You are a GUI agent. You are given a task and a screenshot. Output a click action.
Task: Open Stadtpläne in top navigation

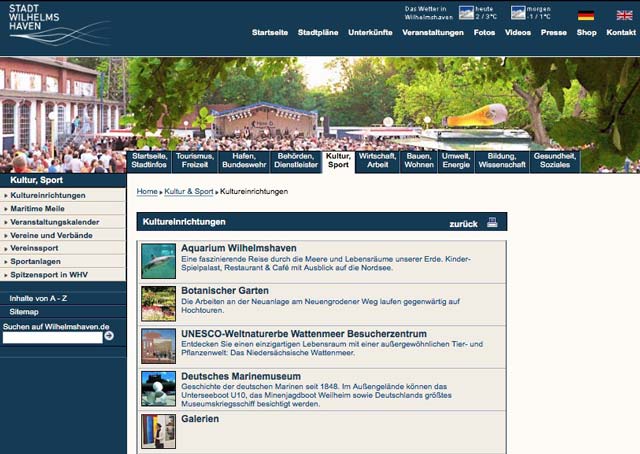click(x=318, y=32)
